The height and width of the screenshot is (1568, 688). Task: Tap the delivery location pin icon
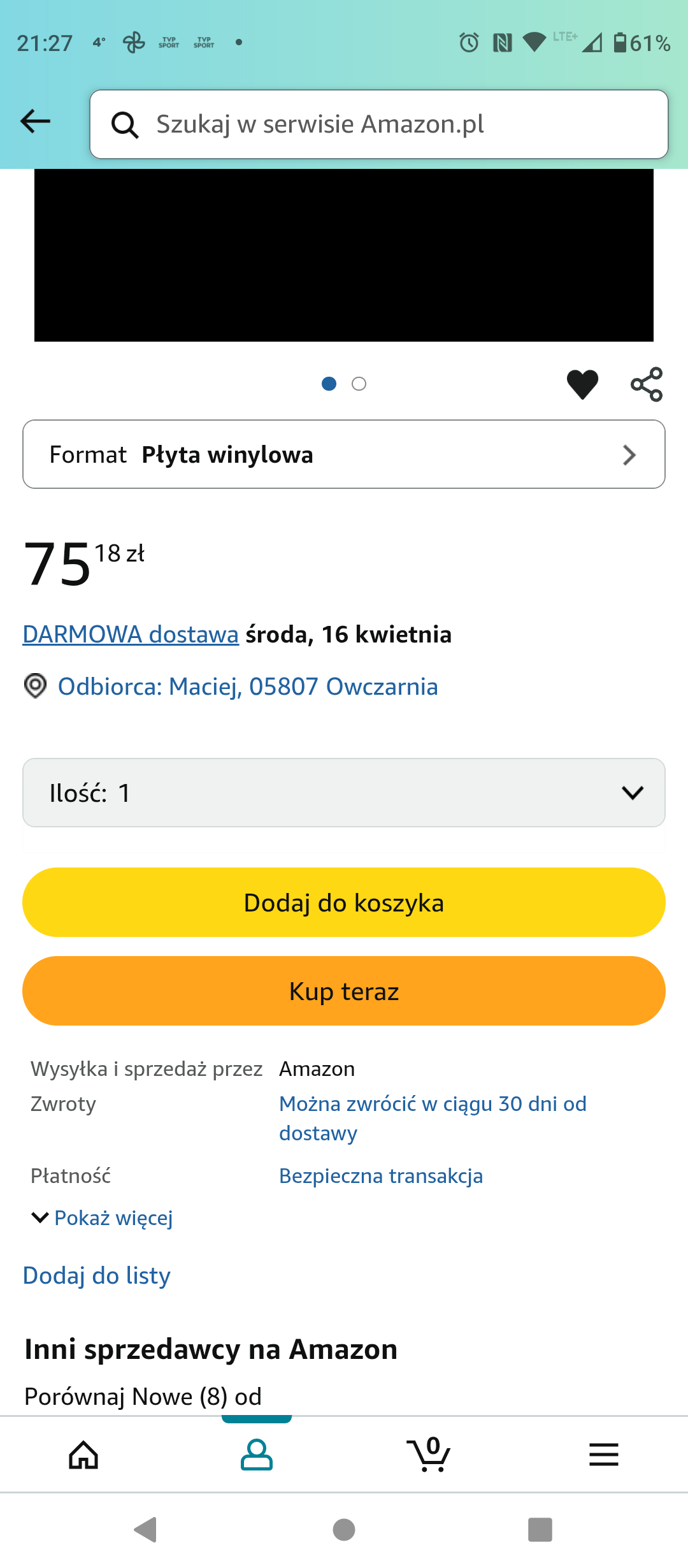click(x=36, y=686)
